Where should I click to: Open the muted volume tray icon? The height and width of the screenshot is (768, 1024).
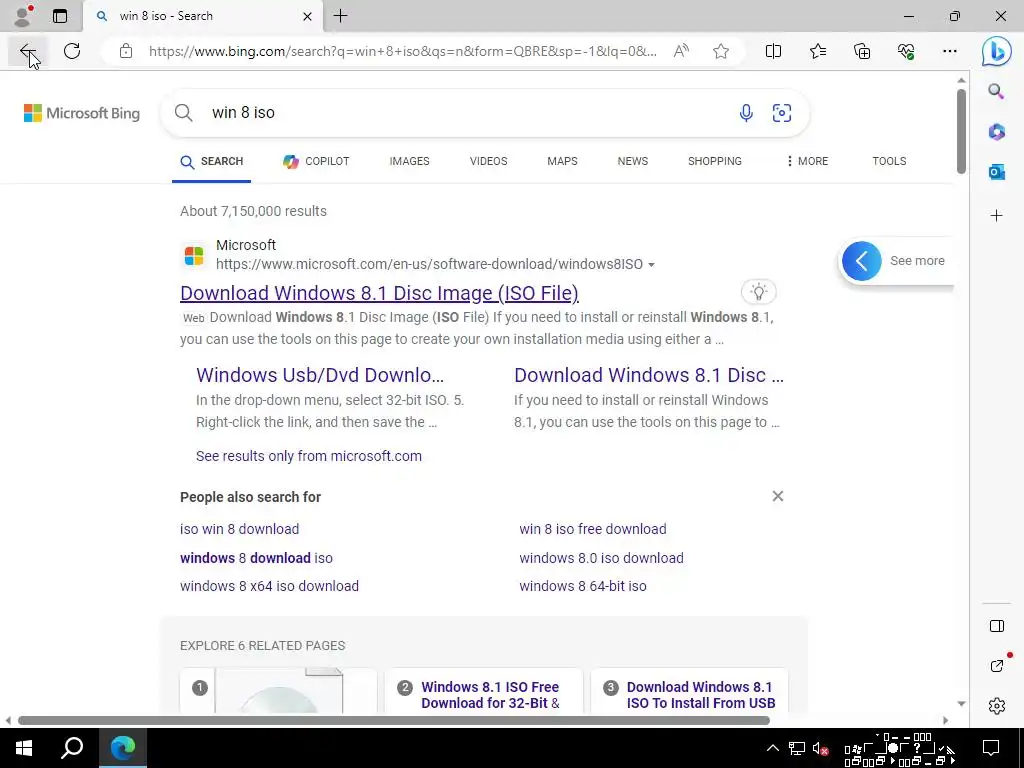[x=820, y=748]
